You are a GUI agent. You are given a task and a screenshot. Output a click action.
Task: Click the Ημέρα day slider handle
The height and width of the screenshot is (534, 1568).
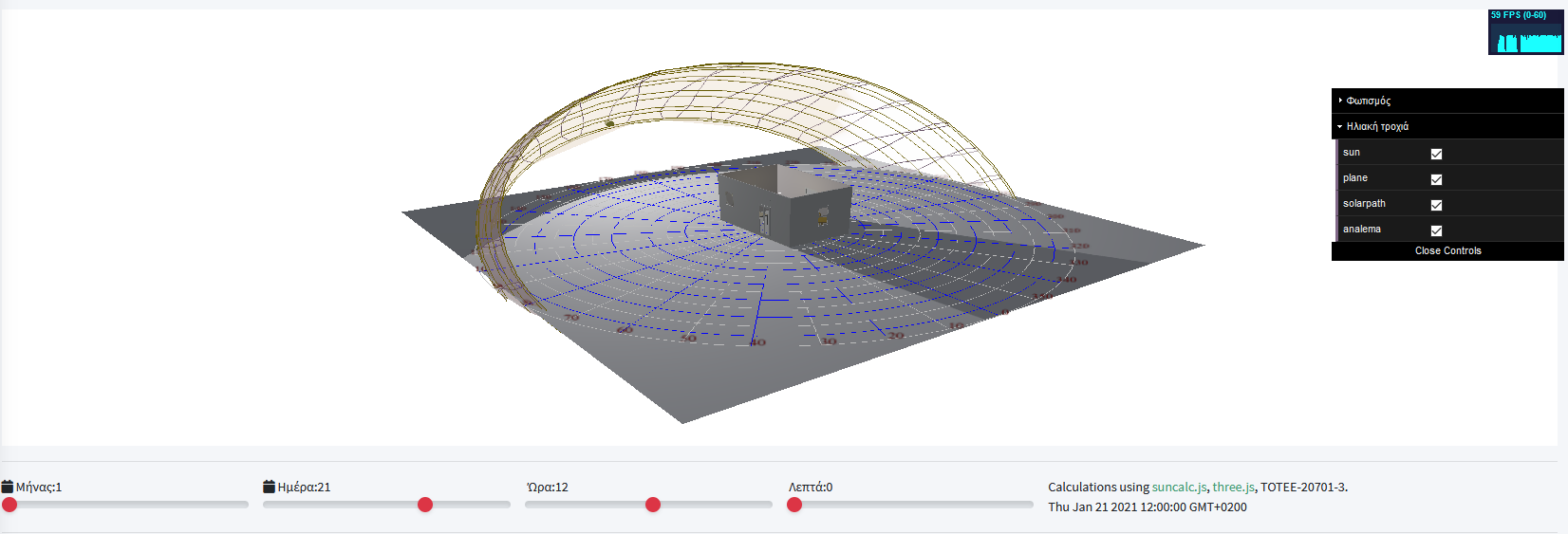(x=425, y=505)
